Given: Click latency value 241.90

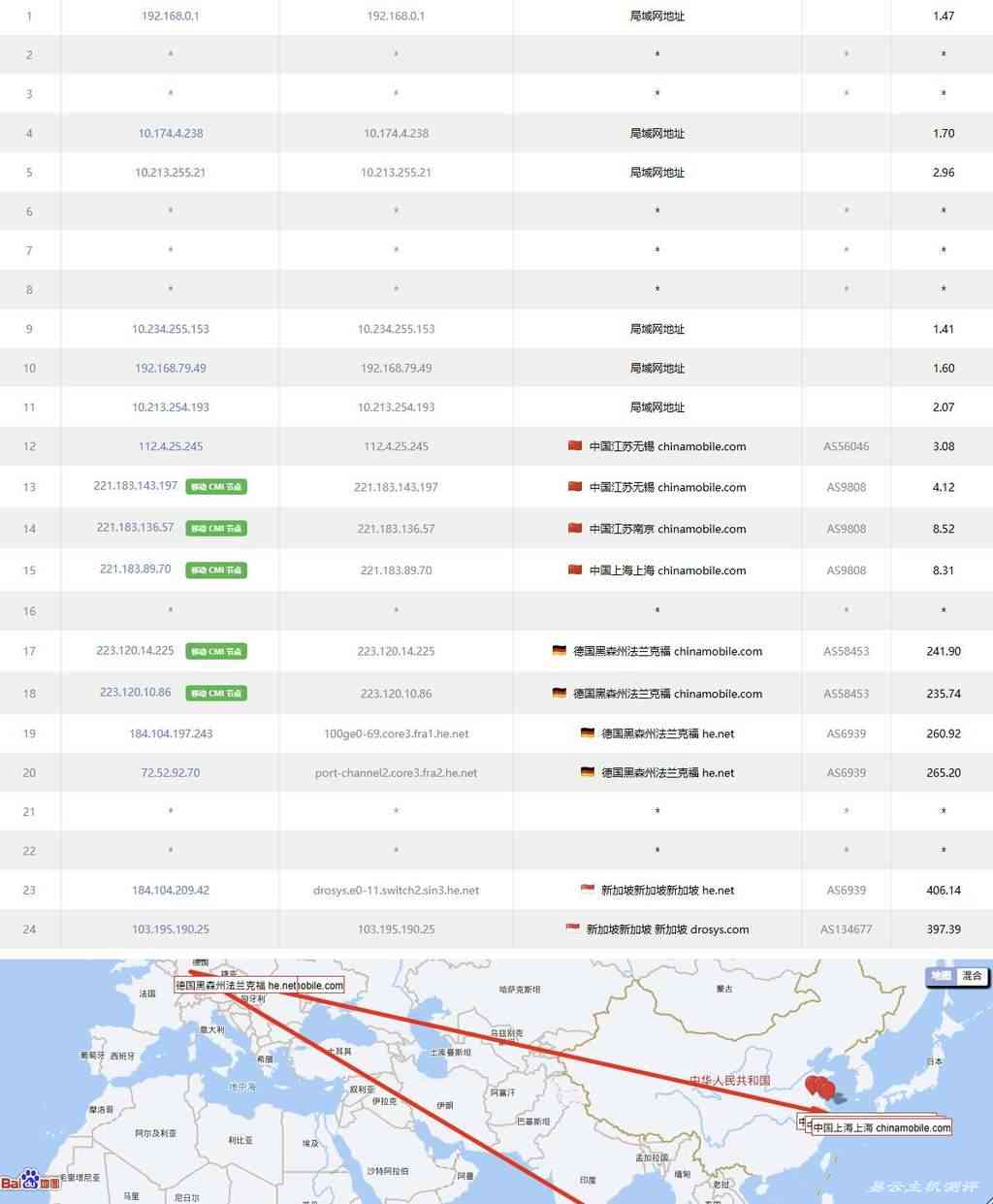Looking at the screenshot, I should click(944, 651).
